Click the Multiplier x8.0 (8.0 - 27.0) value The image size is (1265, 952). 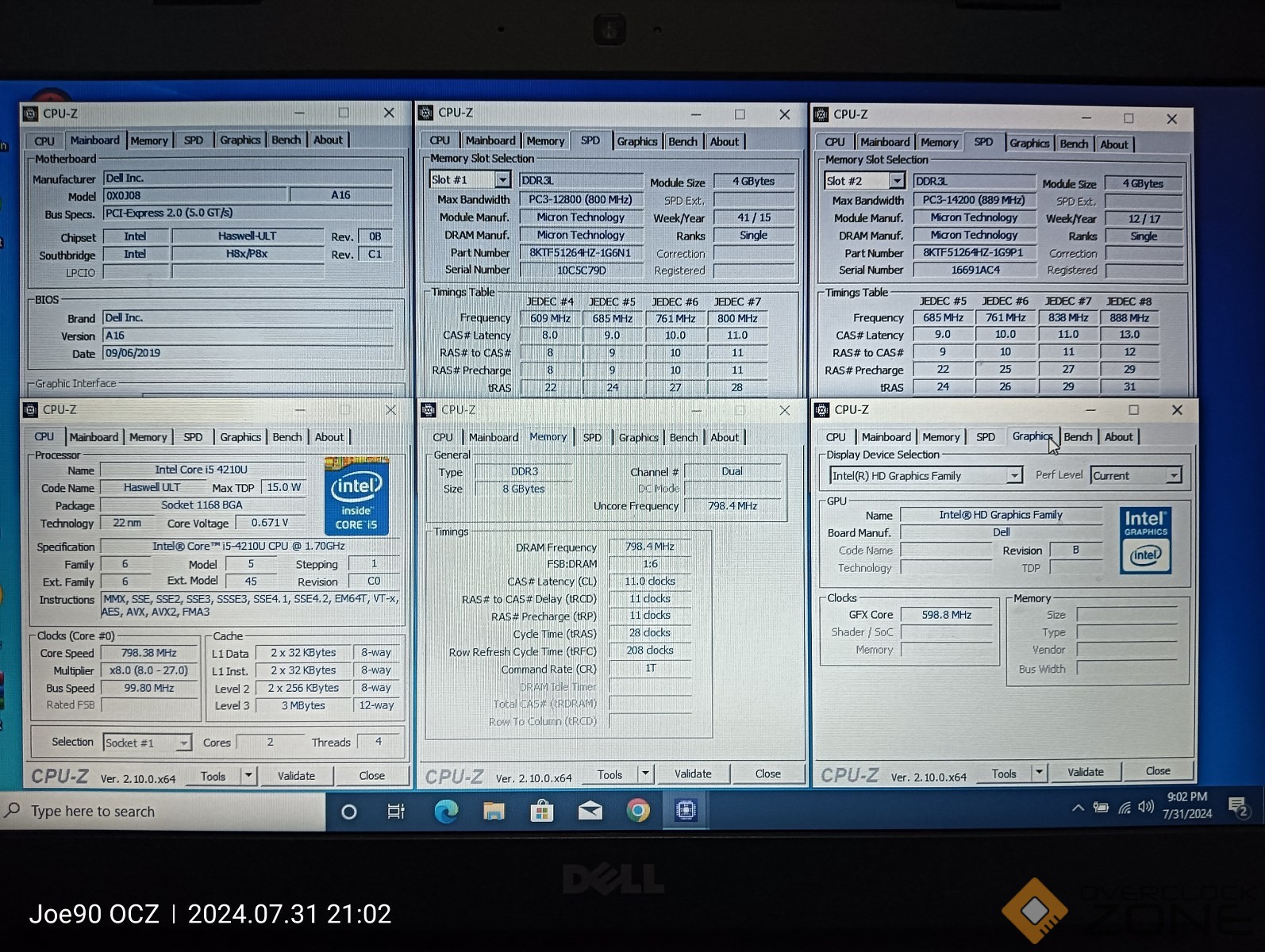pyautogui.click(x=149, y=670)
